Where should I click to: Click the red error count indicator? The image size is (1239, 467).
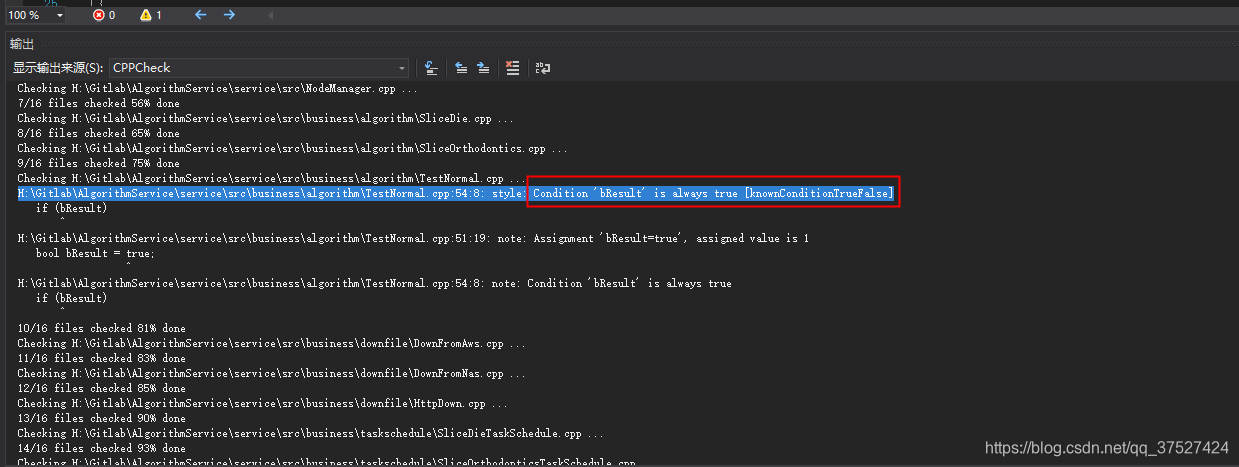104,16
